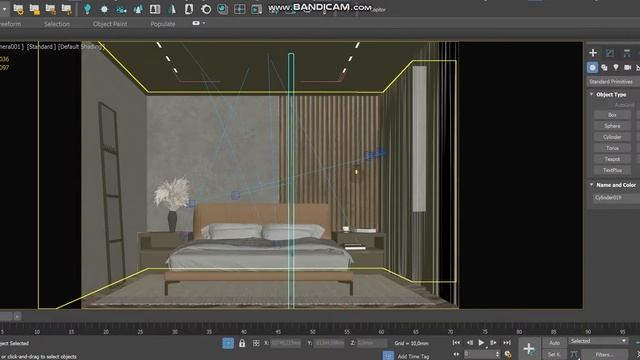Open the toolbar dropdown arrow at far left
Screen dimensions: 640x360
pyautogui.click(x=4, y=9)
